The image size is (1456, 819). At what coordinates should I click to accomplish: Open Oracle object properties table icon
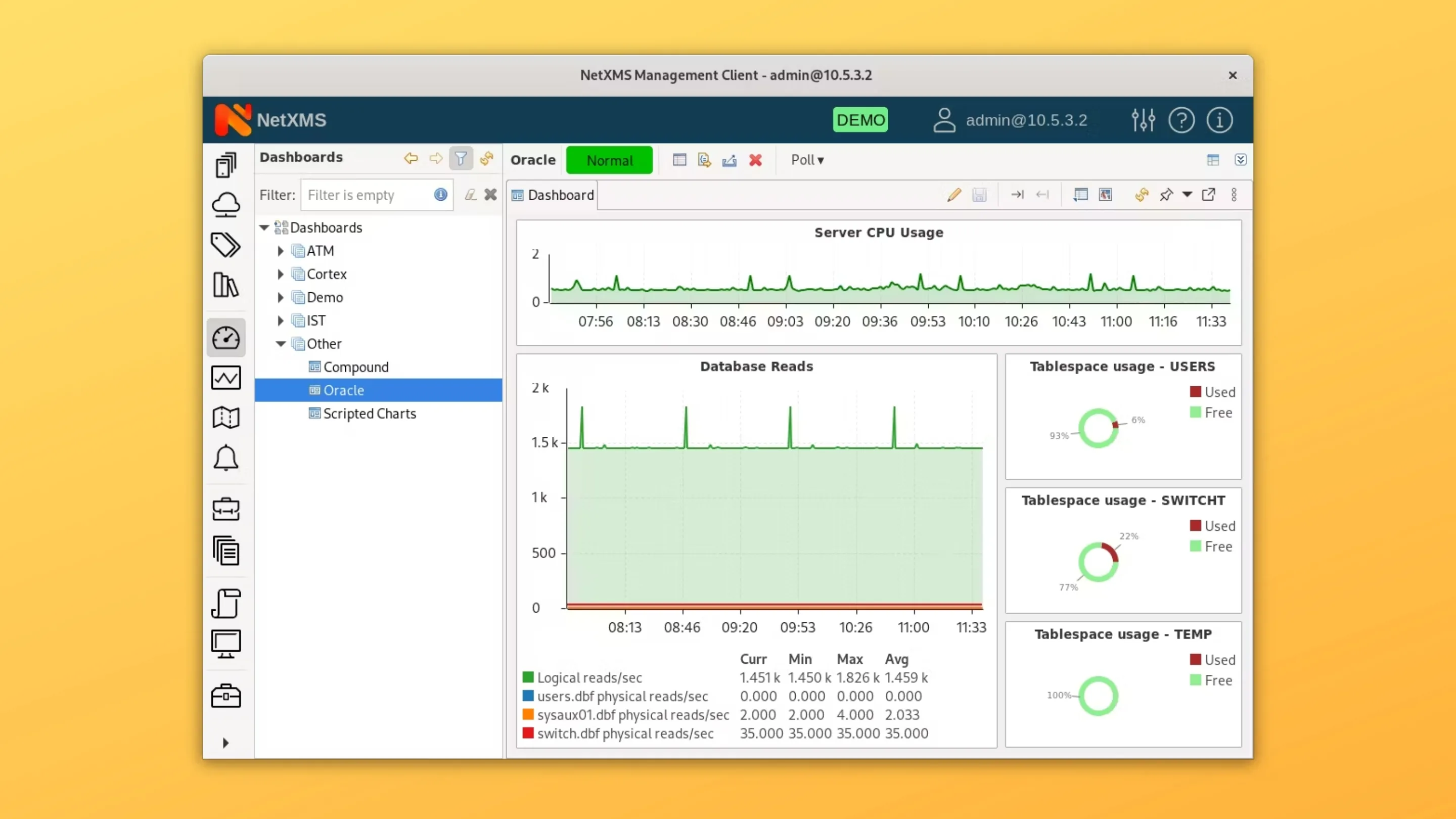679,160
